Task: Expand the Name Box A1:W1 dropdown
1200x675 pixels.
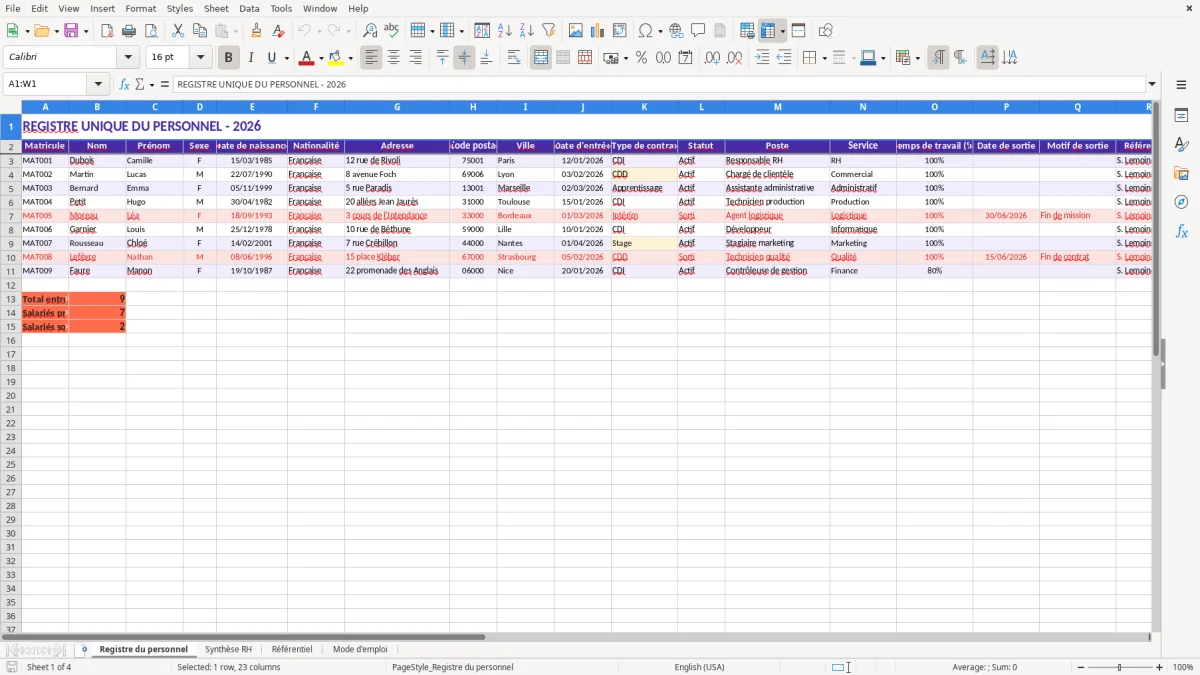Action: (x=98, y=84)
